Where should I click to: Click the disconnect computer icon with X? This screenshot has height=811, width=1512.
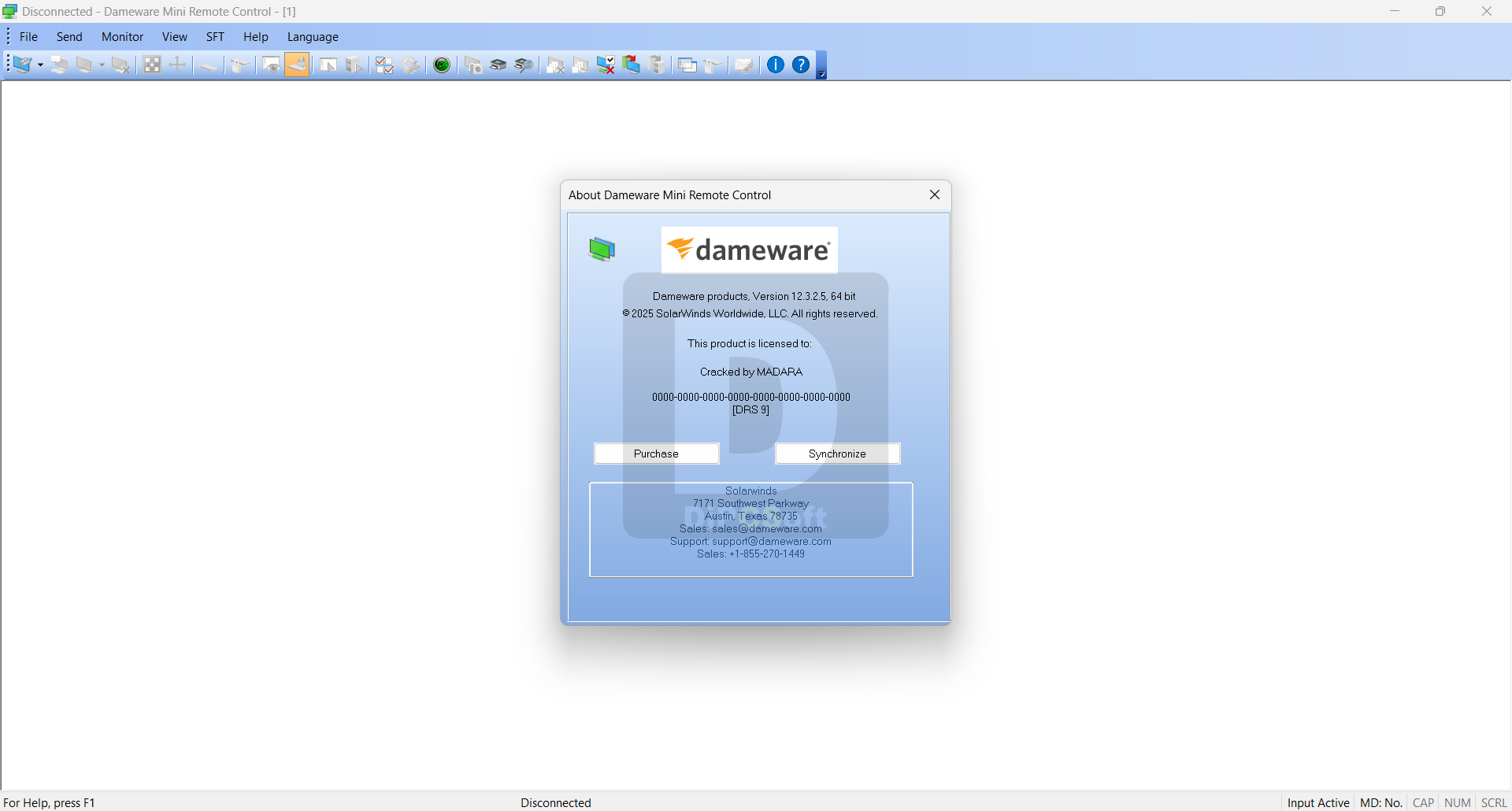120,65
